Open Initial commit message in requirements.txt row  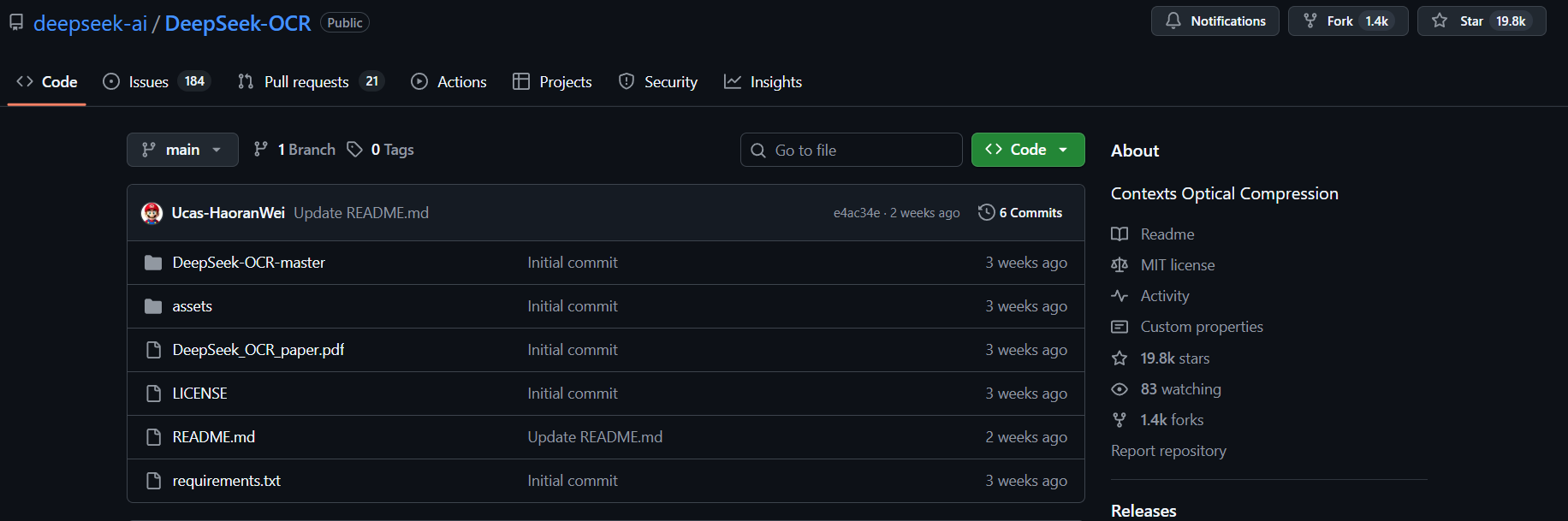pyautogui.click(x=573, y=481)
